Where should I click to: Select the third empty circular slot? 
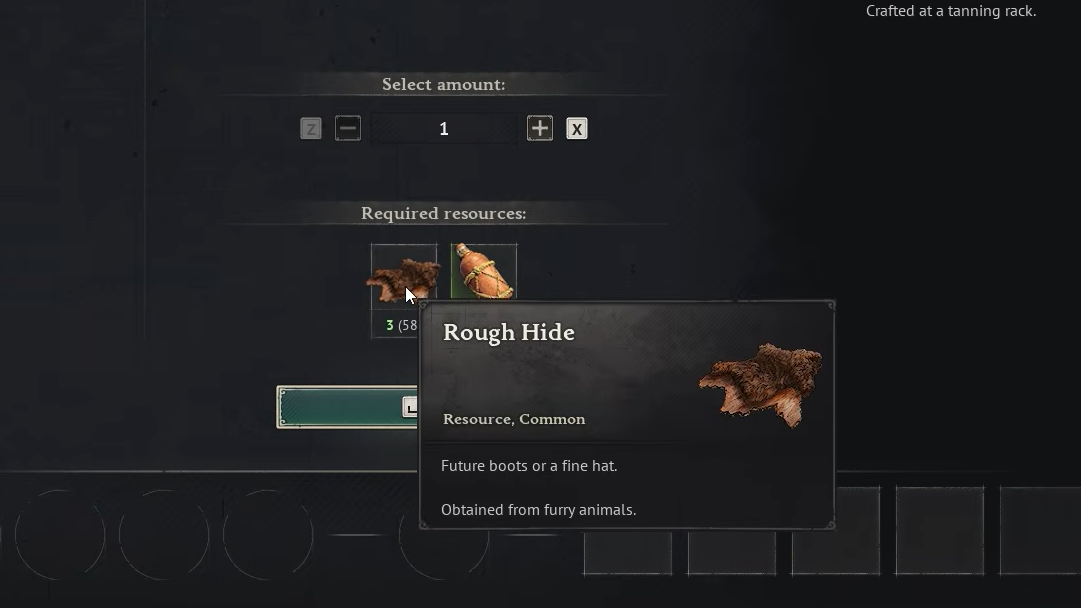pos(268,535)
